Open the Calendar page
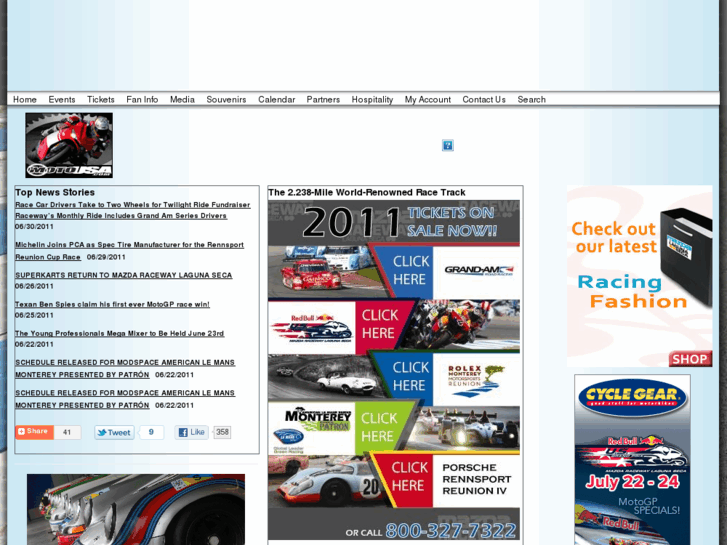Viewport: 727px width, 545px height. point(276,99)
